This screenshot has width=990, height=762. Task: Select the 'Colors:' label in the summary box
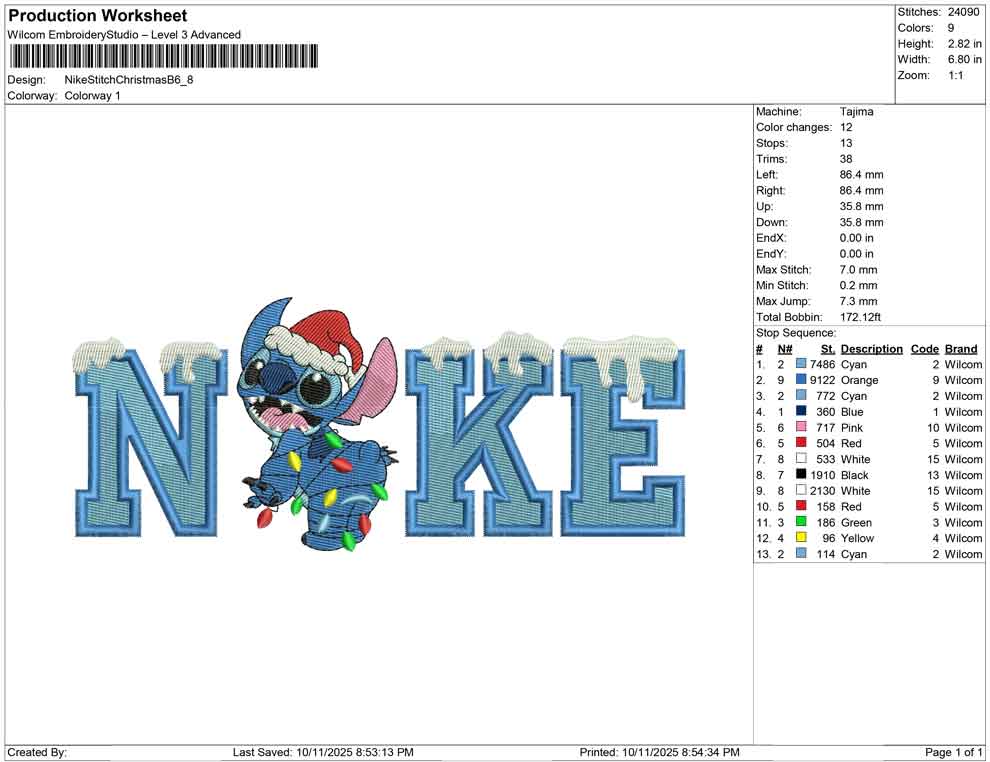click(915, 28)
